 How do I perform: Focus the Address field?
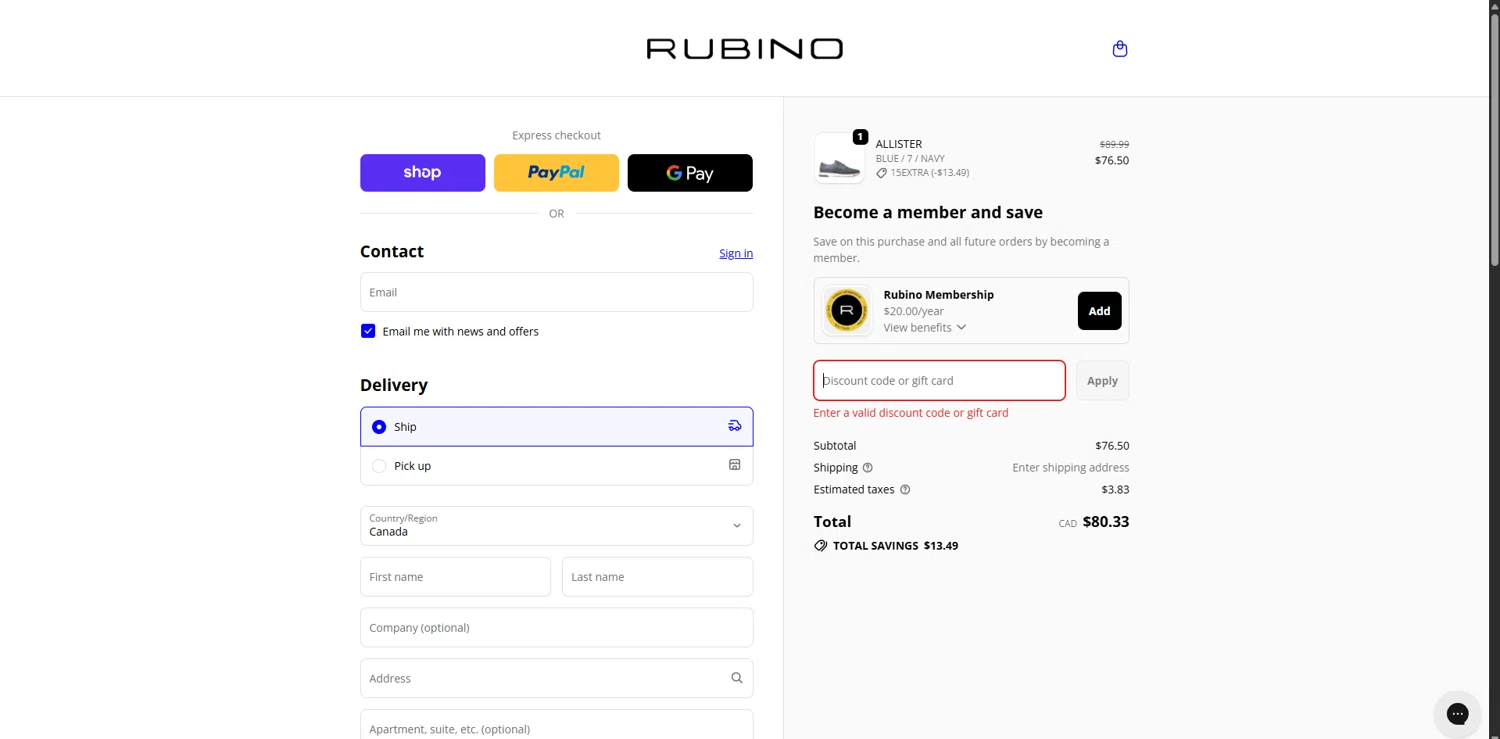click(556, 678)
